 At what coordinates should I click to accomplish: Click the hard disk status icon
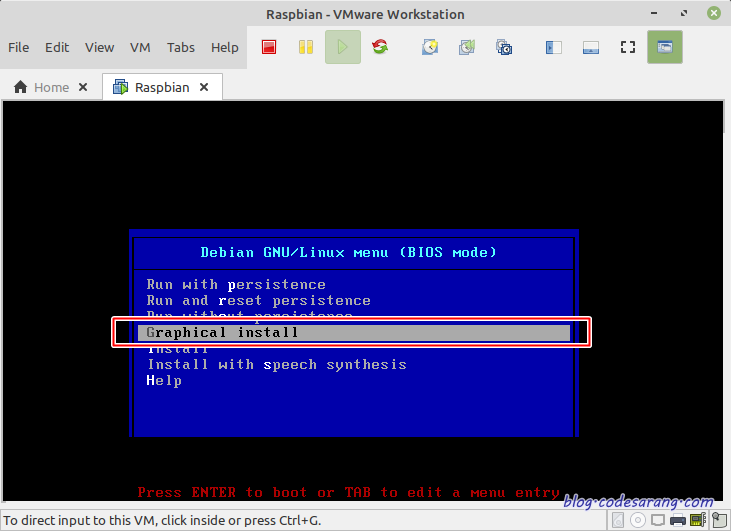pos(618,520)
